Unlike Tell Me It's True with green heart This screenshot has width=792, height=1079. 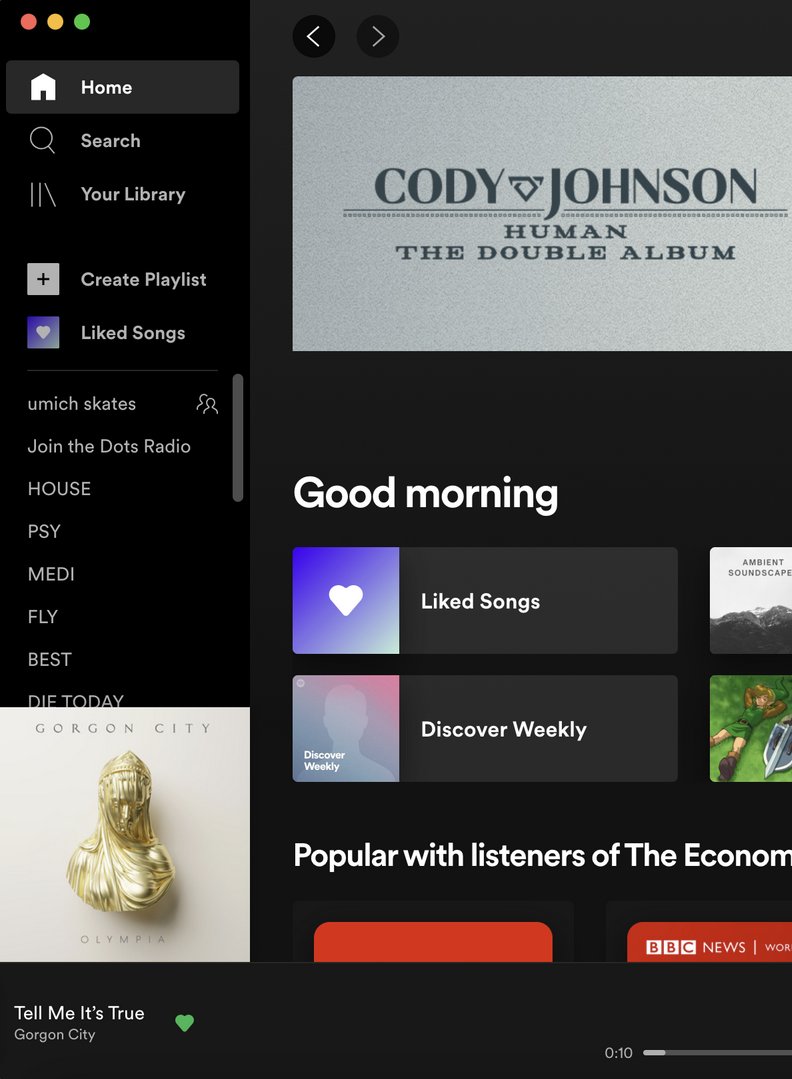pos(184,1023)
